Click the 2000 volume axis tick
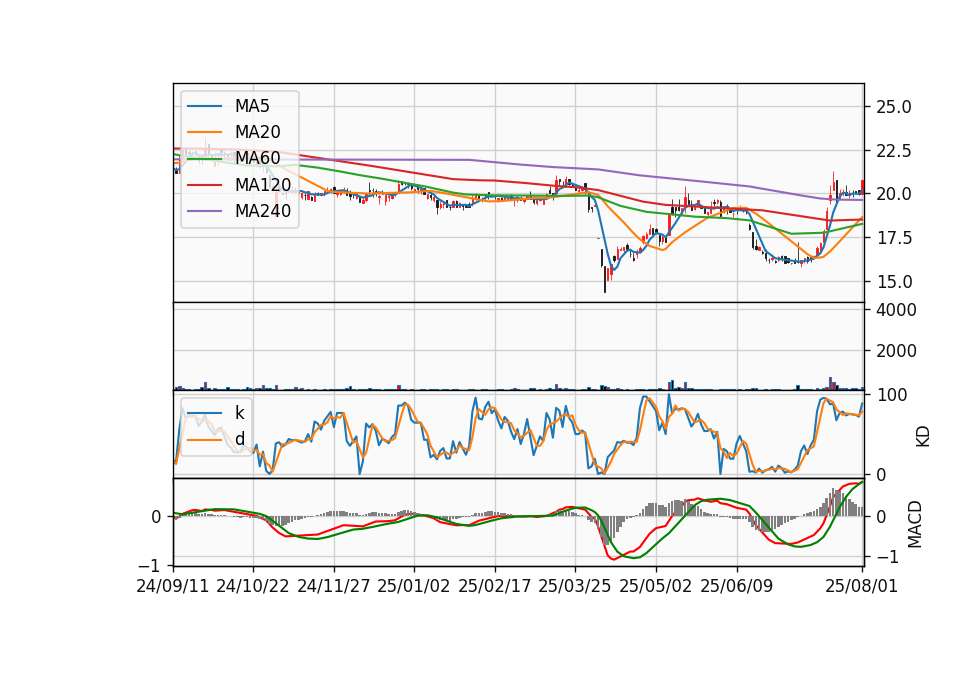This screenshot has height=690, width=960. pos(896,351)
